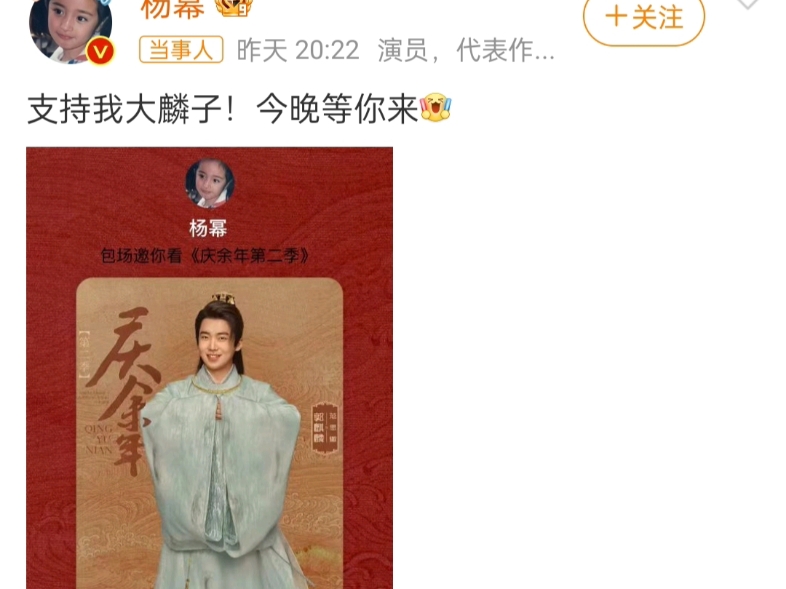Click the orange verified V badge

[x=100, y=52]
